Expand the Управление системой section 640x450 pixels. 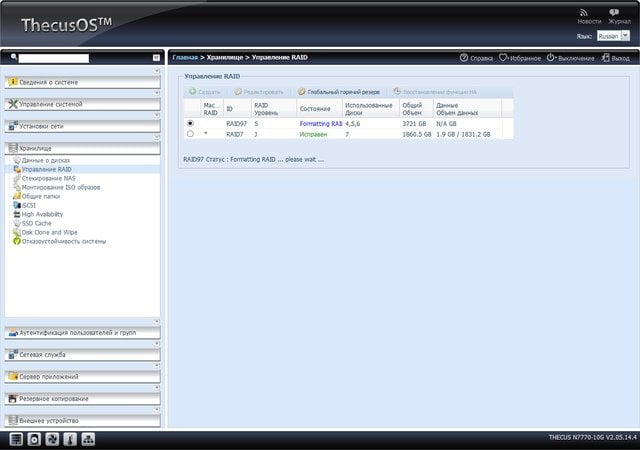[82, 105]
